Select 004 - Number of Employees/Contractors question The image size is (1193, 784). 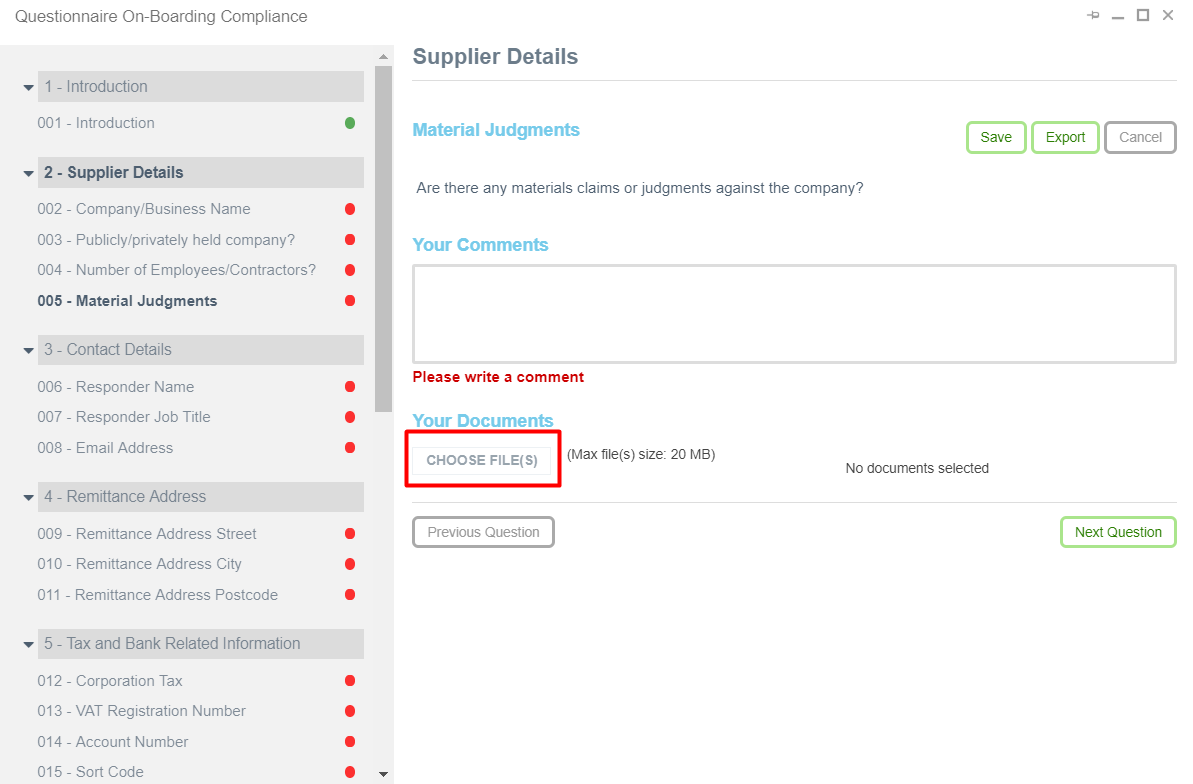coord(177,269)
